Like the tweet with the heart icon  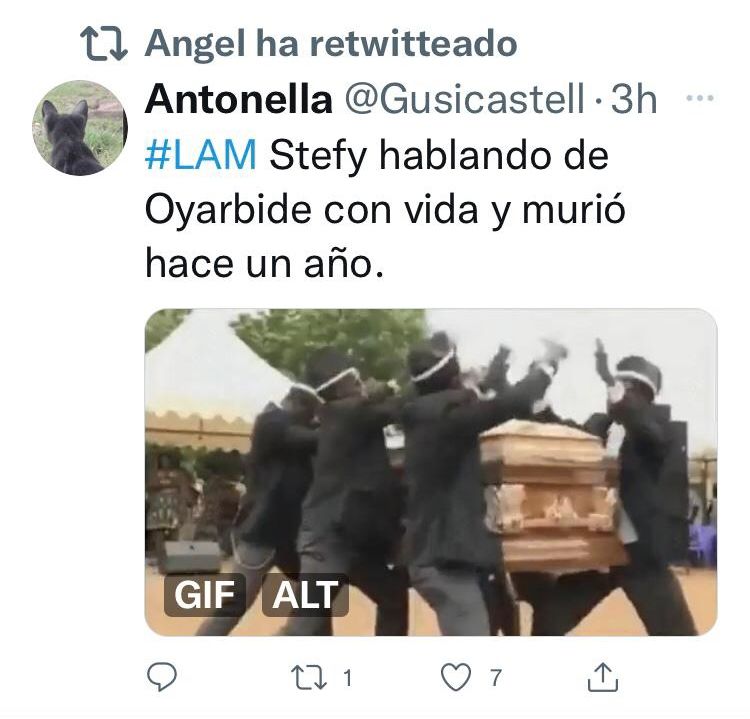click(x=456, y=677)
